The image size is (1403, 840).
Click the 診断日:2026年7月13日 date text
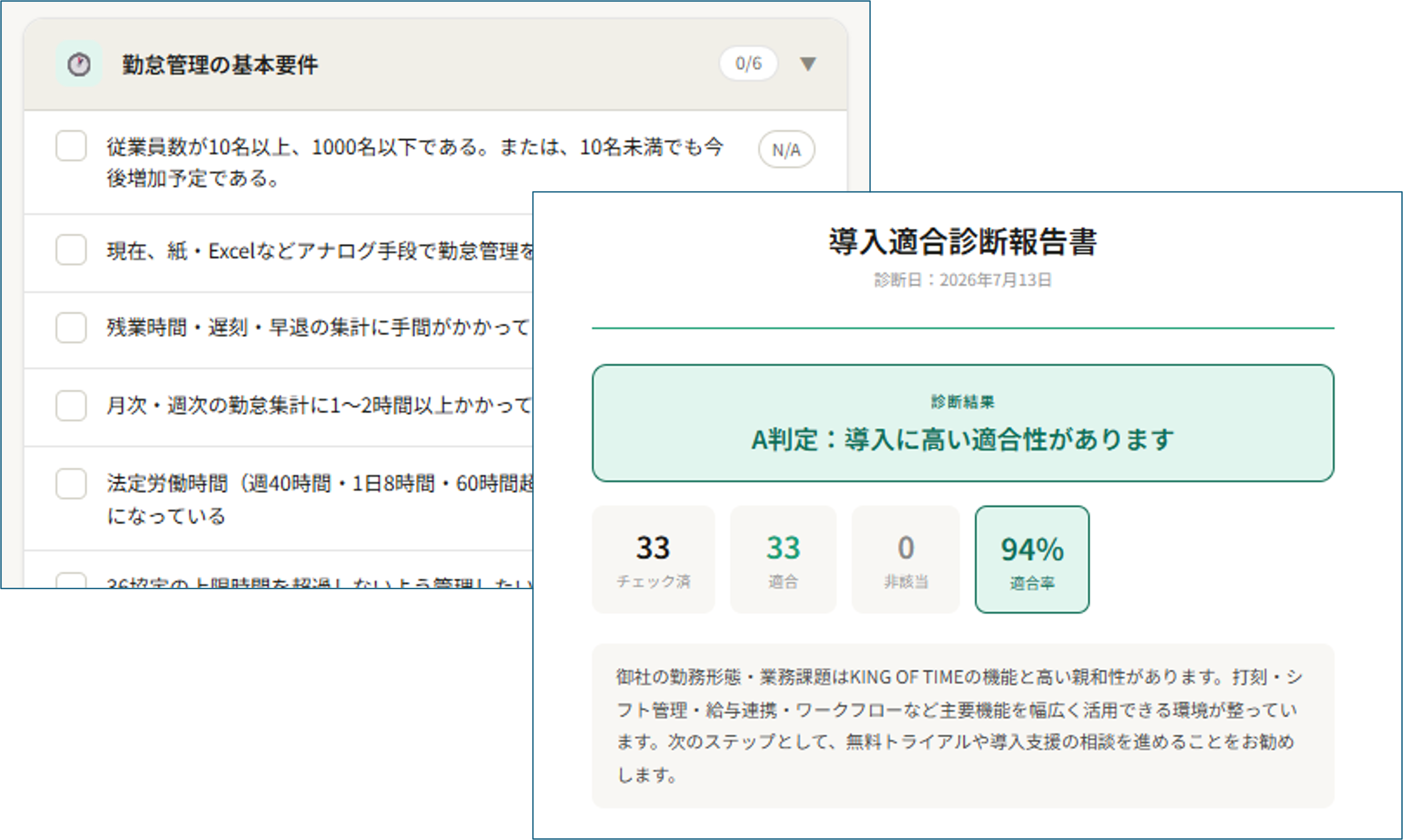[962, 279]
